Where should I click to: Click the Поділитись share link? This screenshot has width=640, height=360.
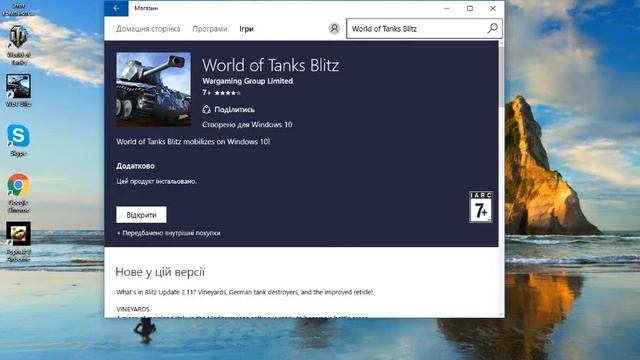pyautogui.click(x=234, y=109)
